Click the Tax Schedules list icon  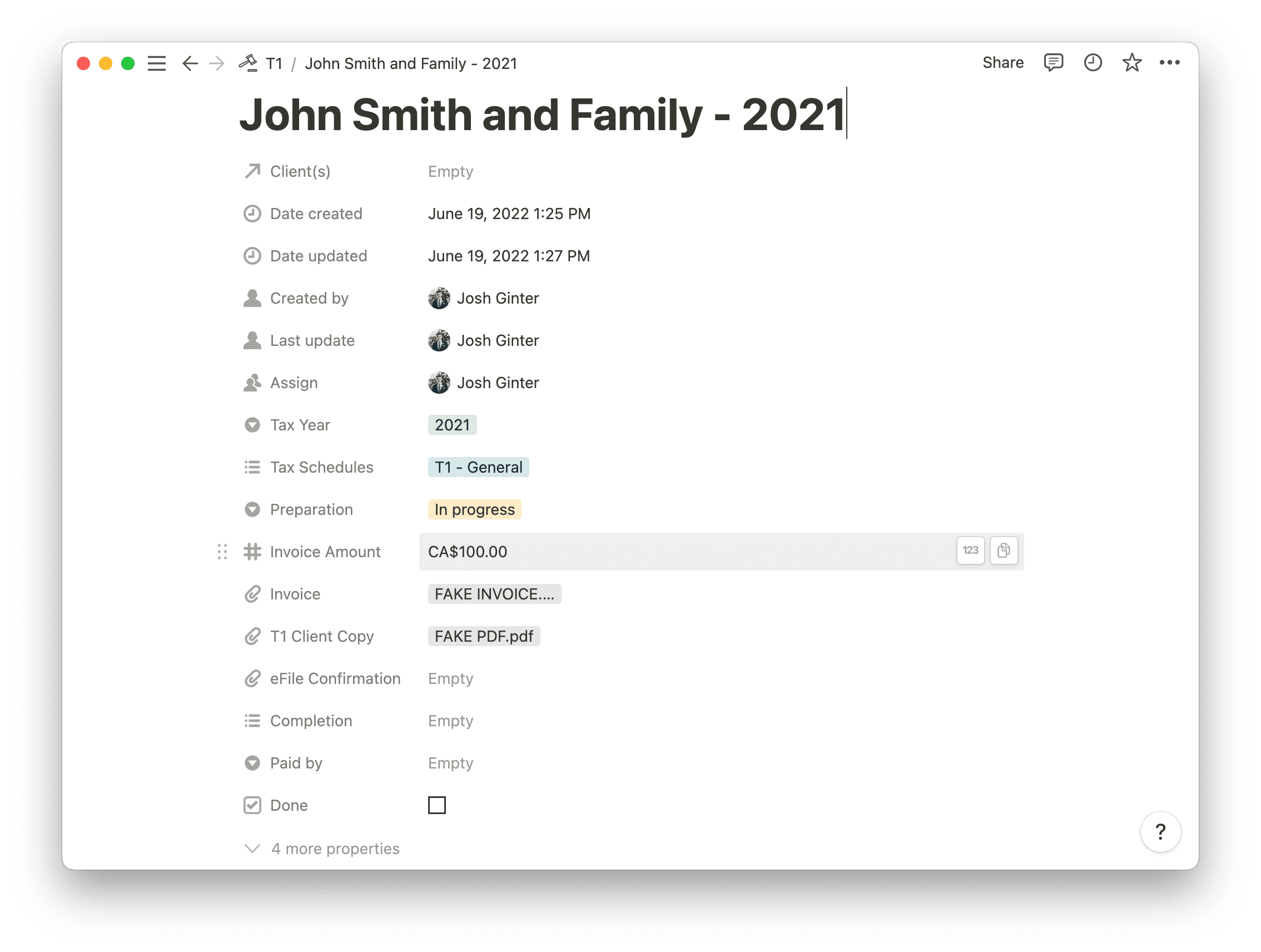[x=252, y=467]
